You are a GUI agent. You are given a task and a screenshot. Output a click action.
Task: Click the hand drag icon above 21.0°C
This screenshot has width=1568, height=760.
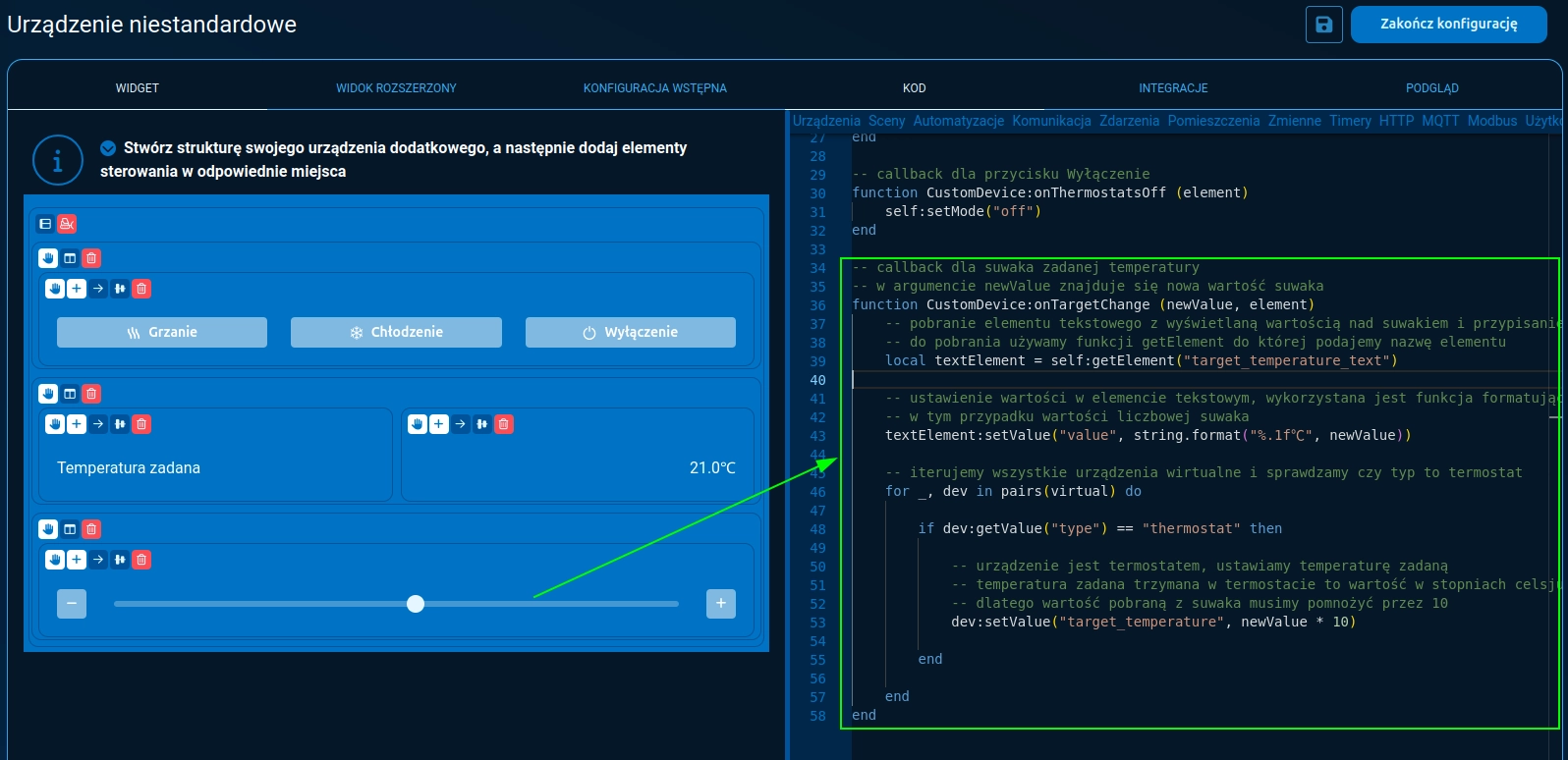point(418,424)
